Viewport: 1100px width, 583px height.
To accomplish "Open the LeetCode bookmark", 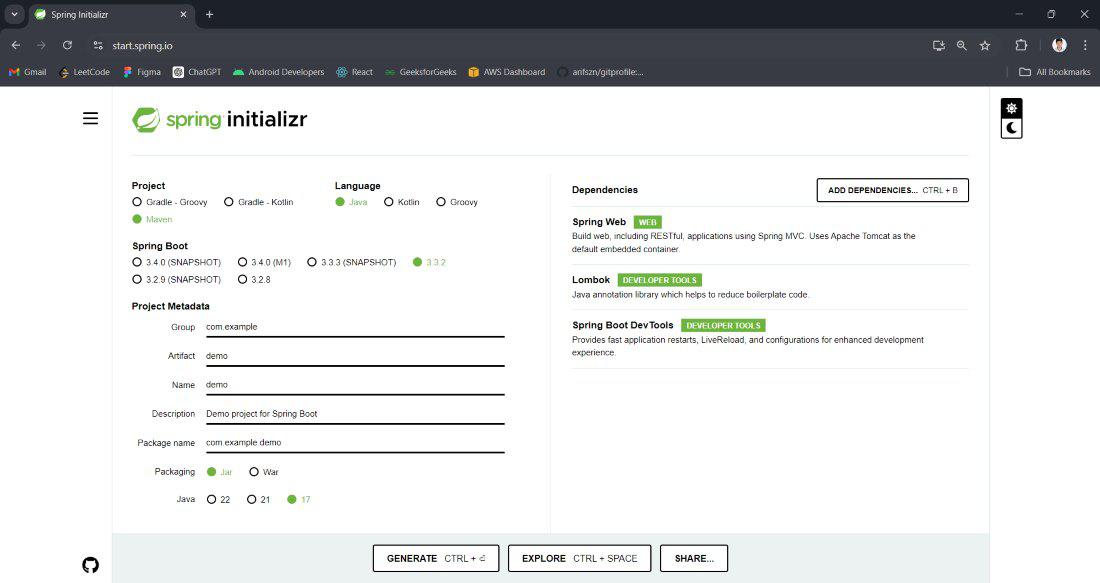I will pos(85,72).
